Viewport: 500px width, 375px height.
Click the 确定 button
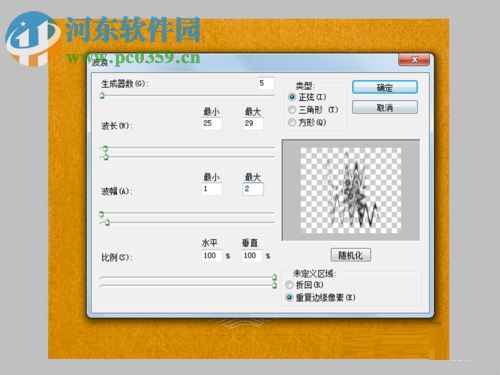click(x=385, y=87)
